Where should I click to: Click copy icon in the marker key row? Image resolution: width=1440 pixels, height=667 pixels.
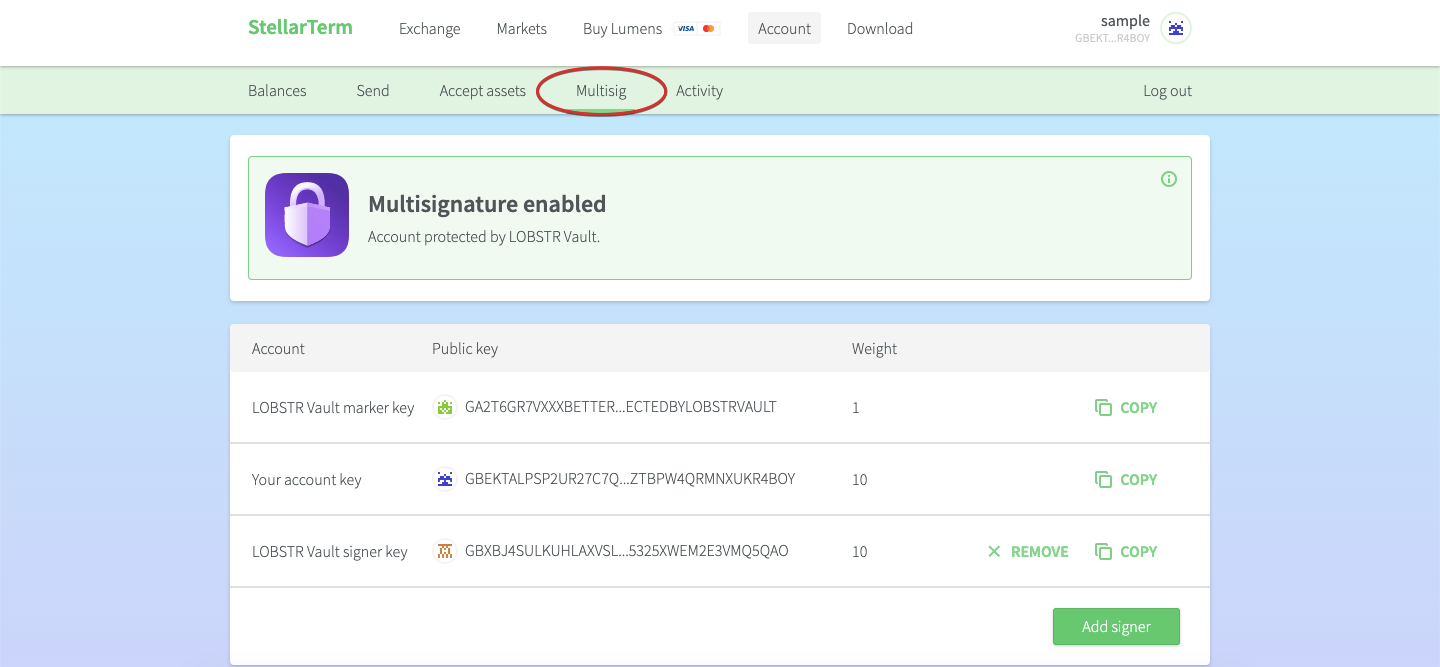coord(1103,407)
